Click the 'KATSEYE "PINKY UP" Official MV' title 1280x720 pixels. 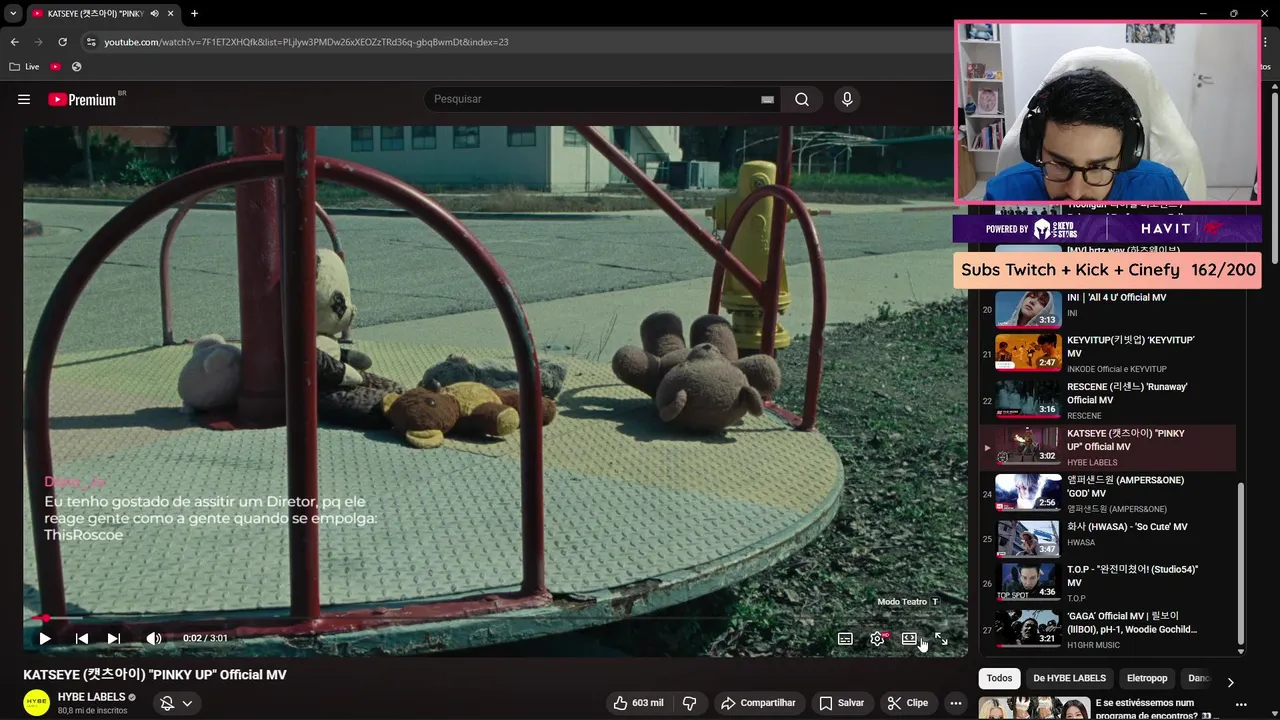pos(155,675)
